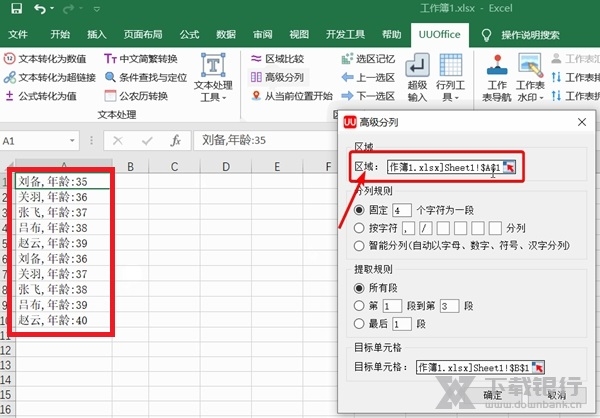Select the 第...段到第...段 radio button
The image size is (600, 418).
pyautogui.click(x=359, y=306)
